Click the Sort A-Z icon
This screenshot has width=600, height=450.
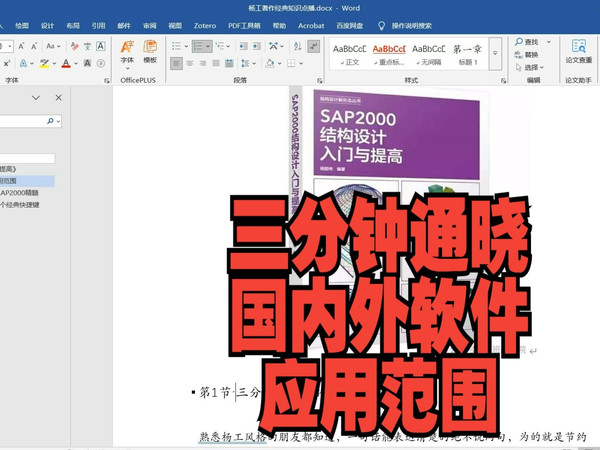(x=298, y=46)
